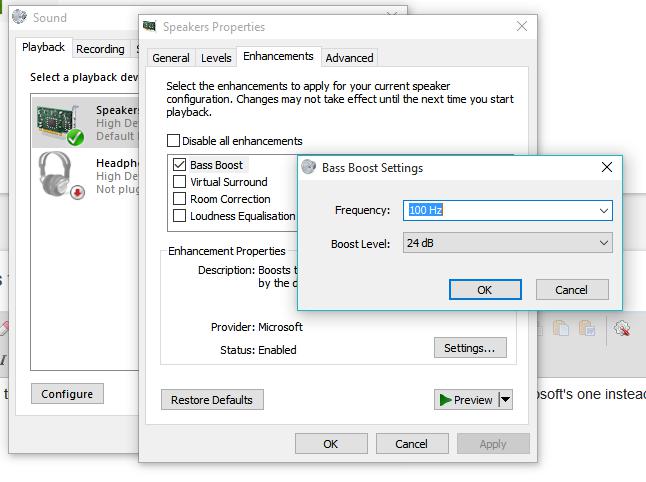This screenshot has width=646, height=482.
Task: Switch to the Advanced tab
Action: (x=349, y=58)
